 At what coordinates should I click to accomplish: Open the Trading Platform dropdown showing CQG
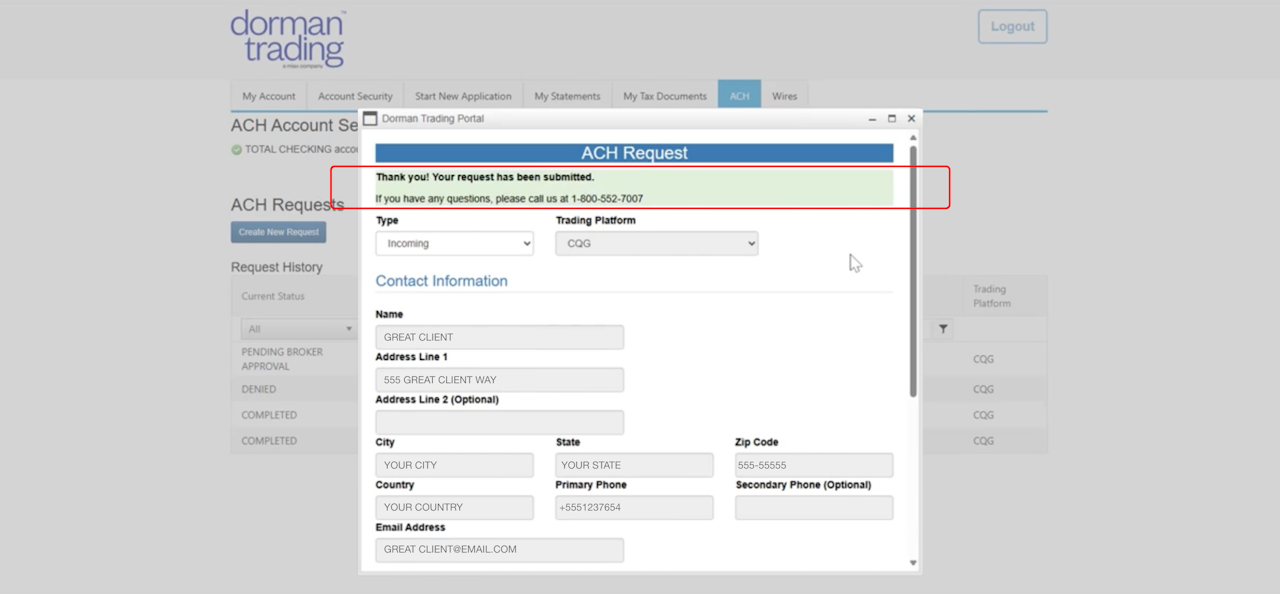pyautogui.click(x=657, y=243)
